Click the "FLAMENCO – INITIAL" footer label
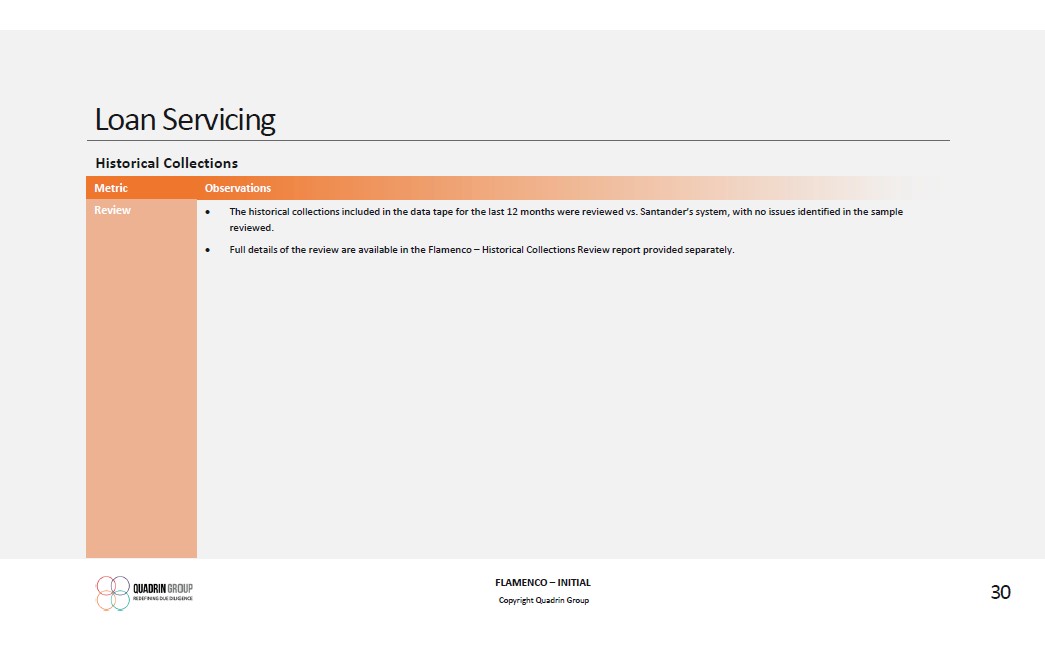Image resolution: width=1045 pixels, height=655 pixels. coord(543,583)
